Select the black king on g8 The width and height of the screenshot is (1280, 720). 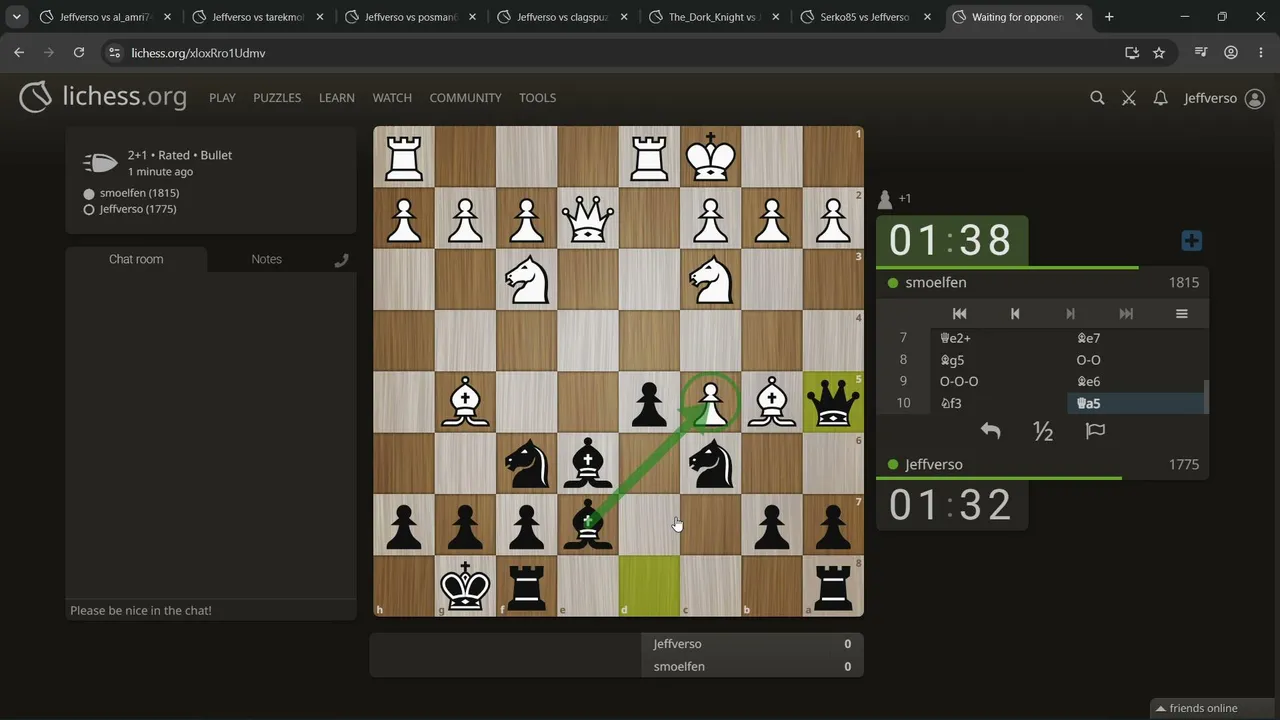tap(465, 586)
